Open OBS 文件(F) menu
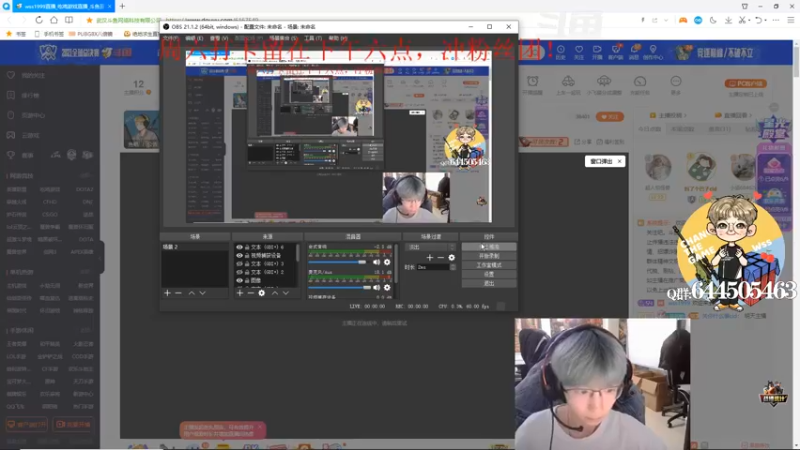Image resolution: width=800 pixels, height=450 pixels. point(171,38)
